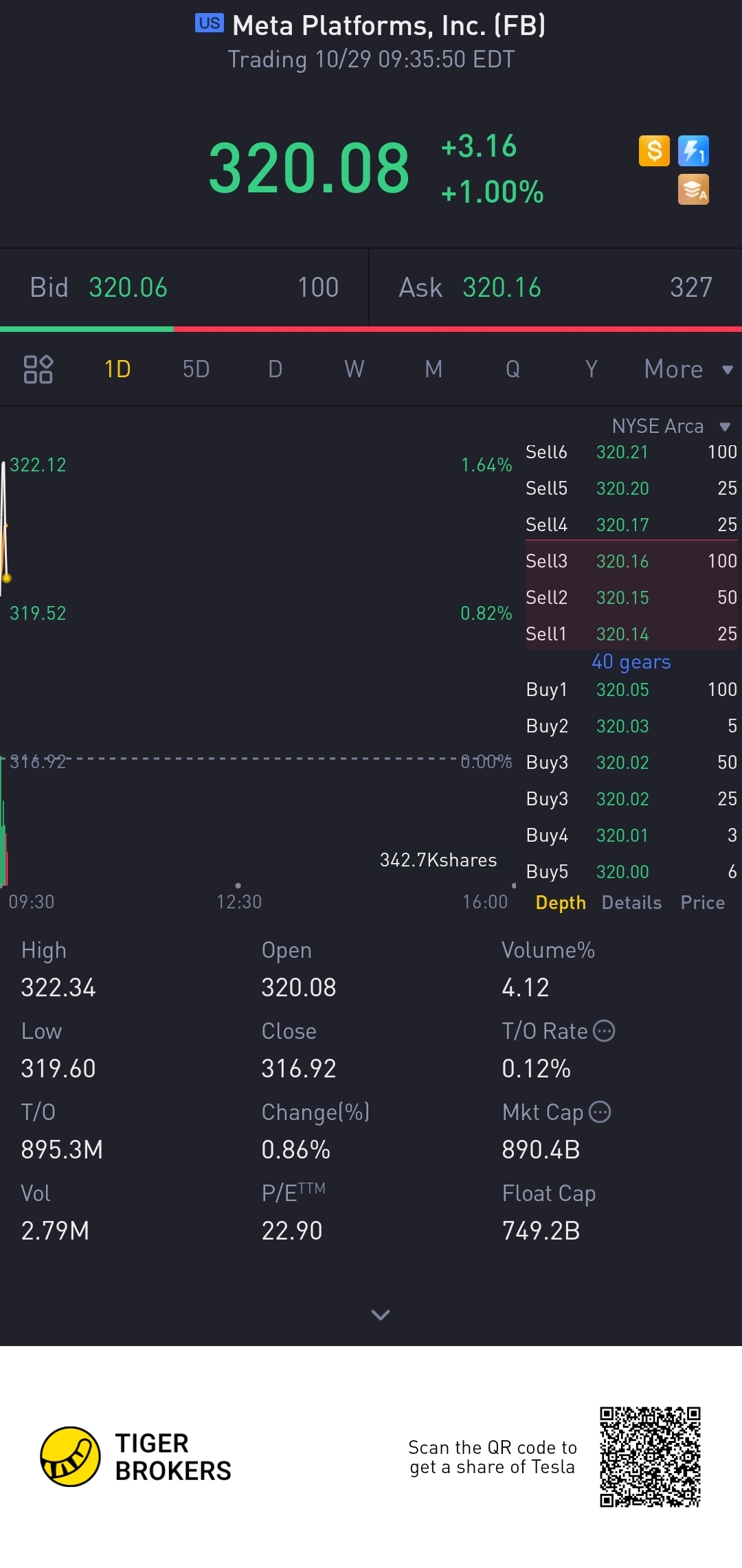
Task: Select Buy4 row at 320.01
Action: coord(631,835)
